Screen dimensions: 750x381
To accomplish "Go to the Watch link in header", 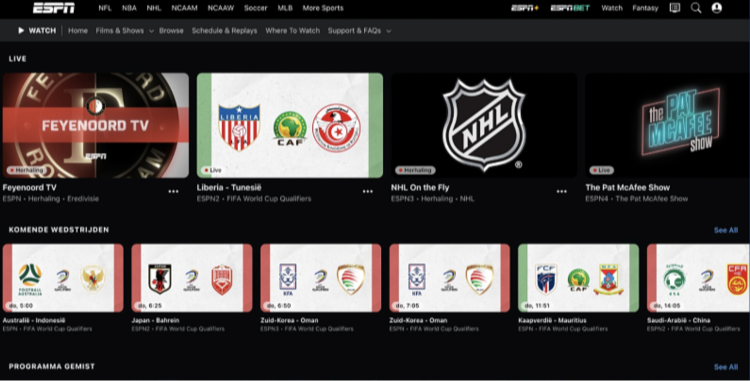I will [612, 8].
